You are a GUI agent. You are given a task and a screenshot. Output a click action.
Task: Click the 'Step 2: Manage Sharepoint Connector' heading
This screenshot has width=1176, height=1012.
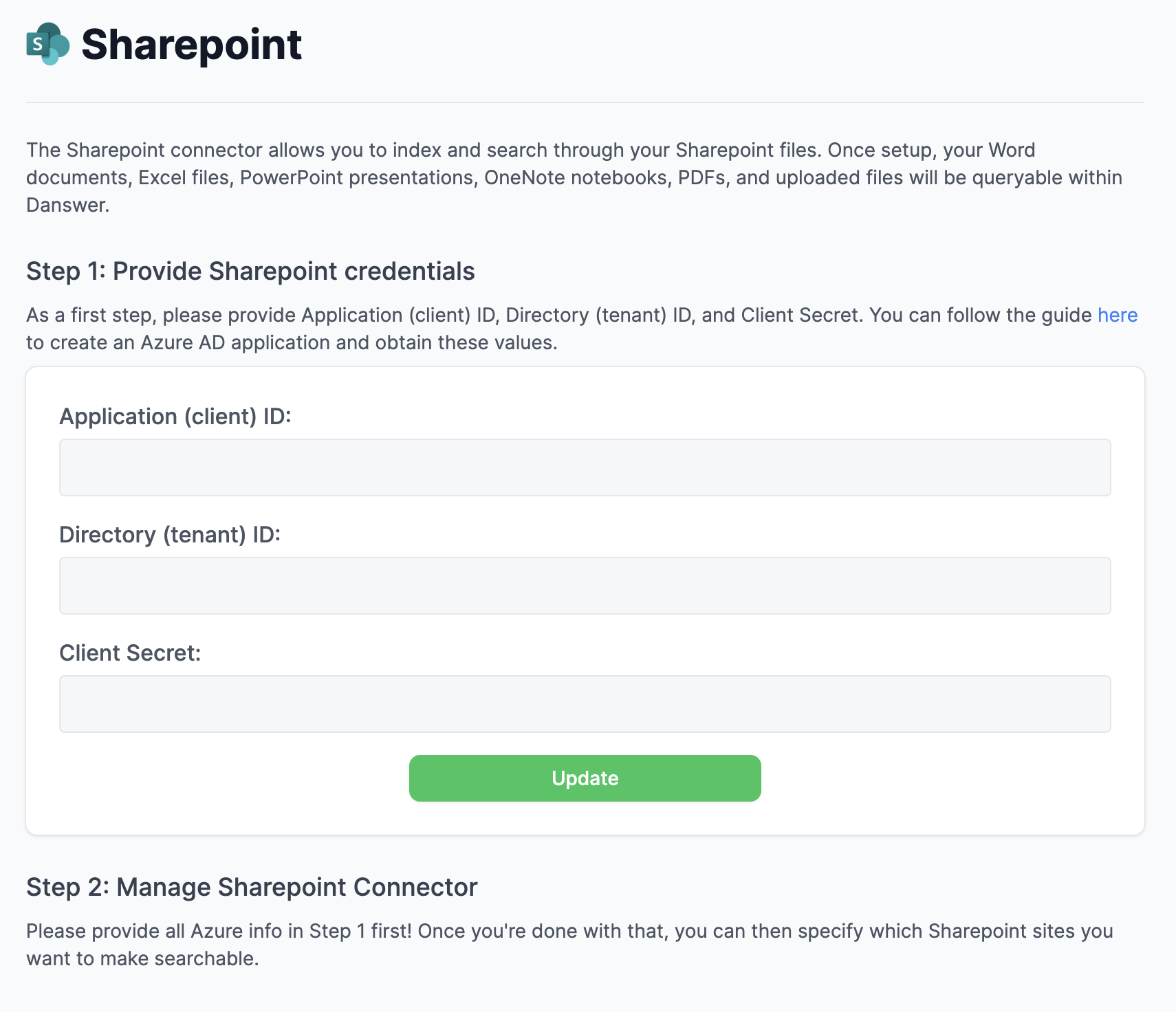point(252,887)
